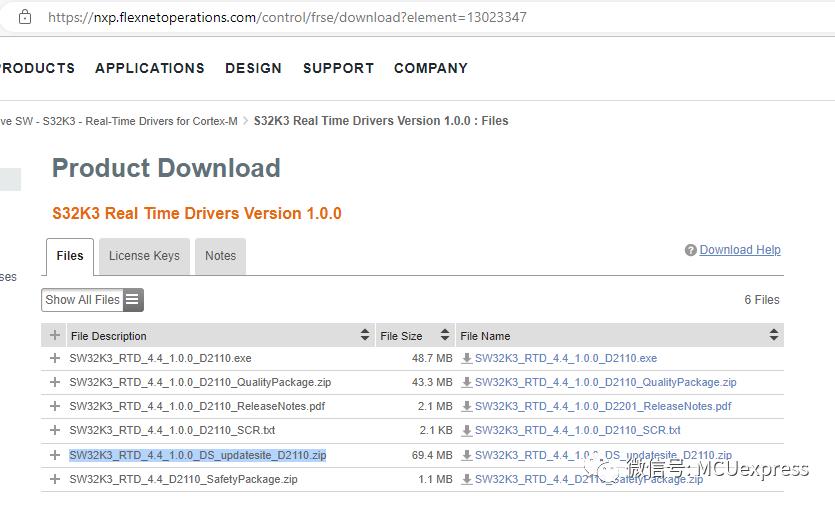
Task: Open the PRODUCTS menu
Action: click(37, 68)
